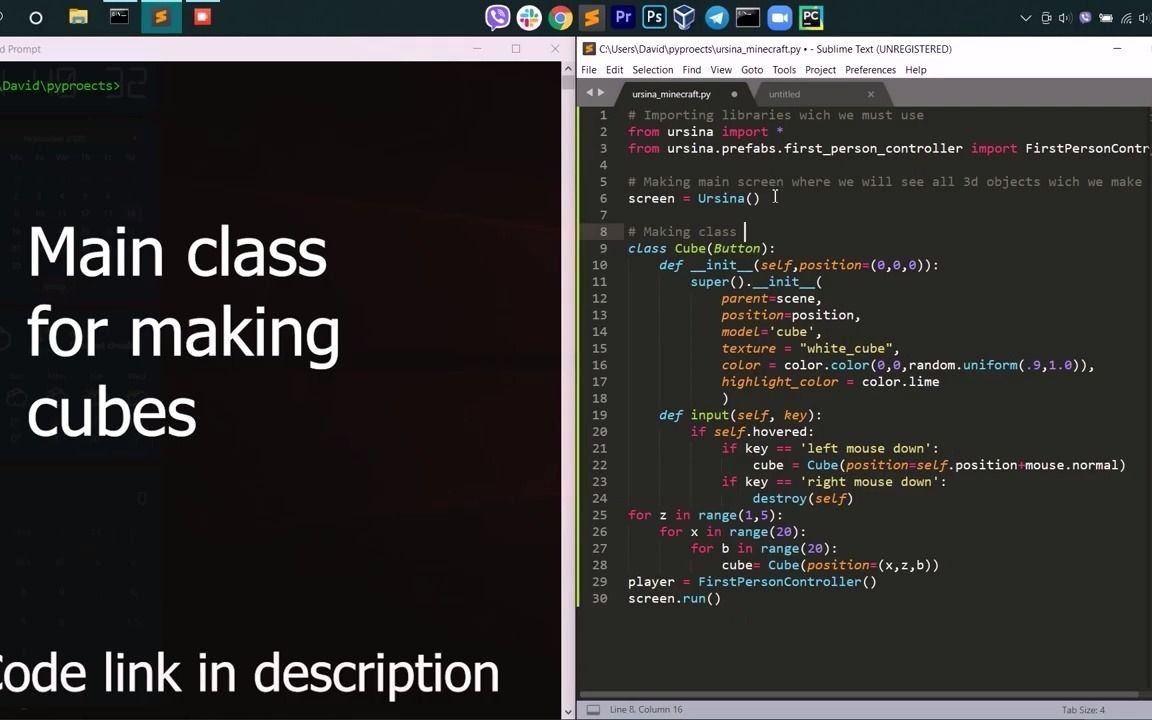This screenshot has height=720, width=1152.
Task: Click the previous tab left arrow in Sublime
Action: coord(589,93)
